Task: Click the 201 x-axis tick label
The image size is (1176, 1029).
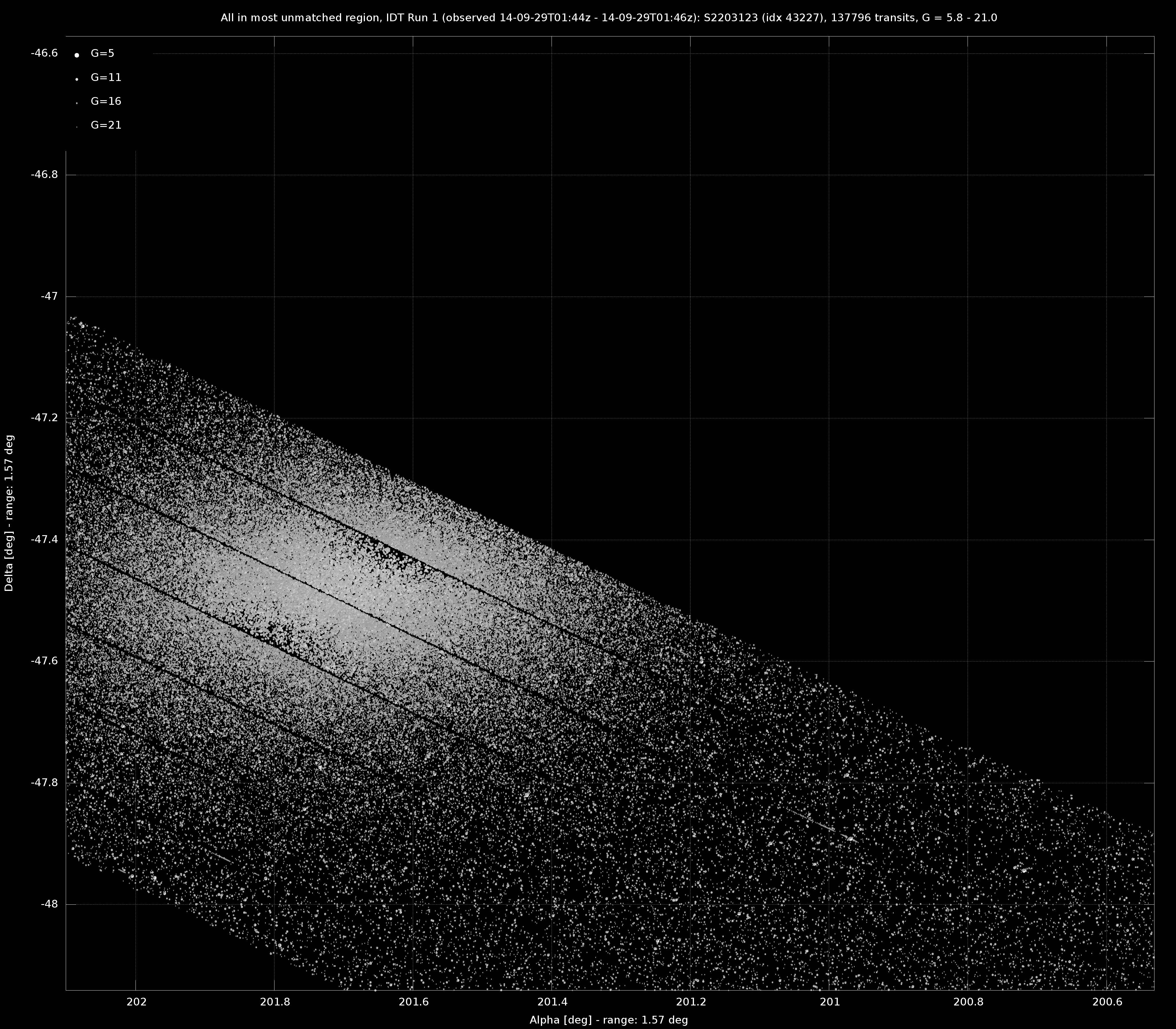Action: [x=829, y=1002]
